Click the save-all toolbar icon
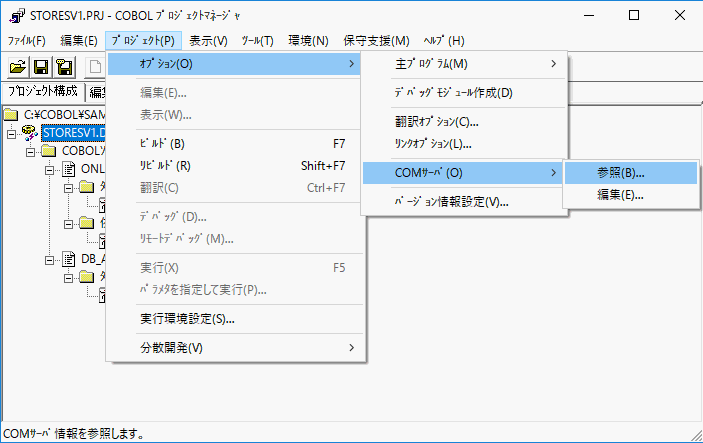703x443 pixels. click(65, 68)
